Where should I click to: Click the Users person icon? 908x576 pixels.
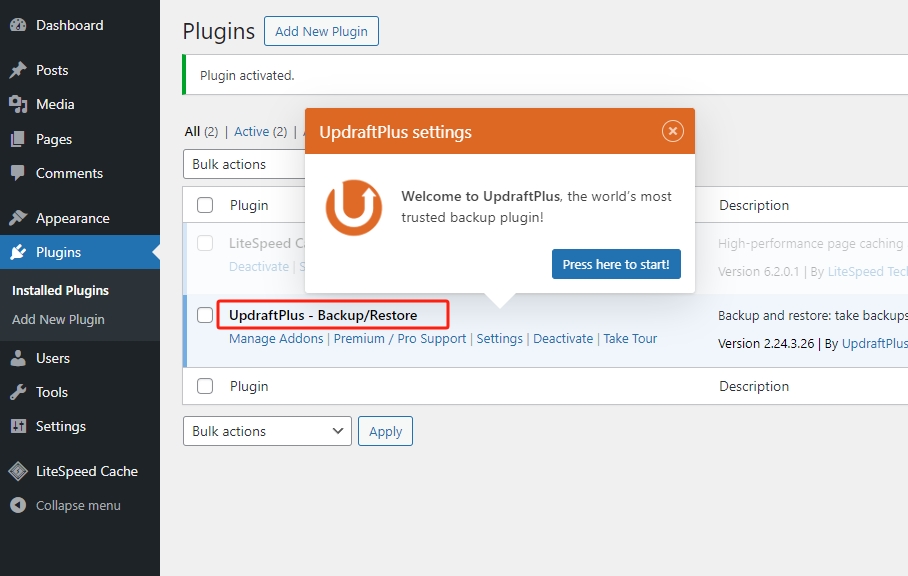[18, 358]
